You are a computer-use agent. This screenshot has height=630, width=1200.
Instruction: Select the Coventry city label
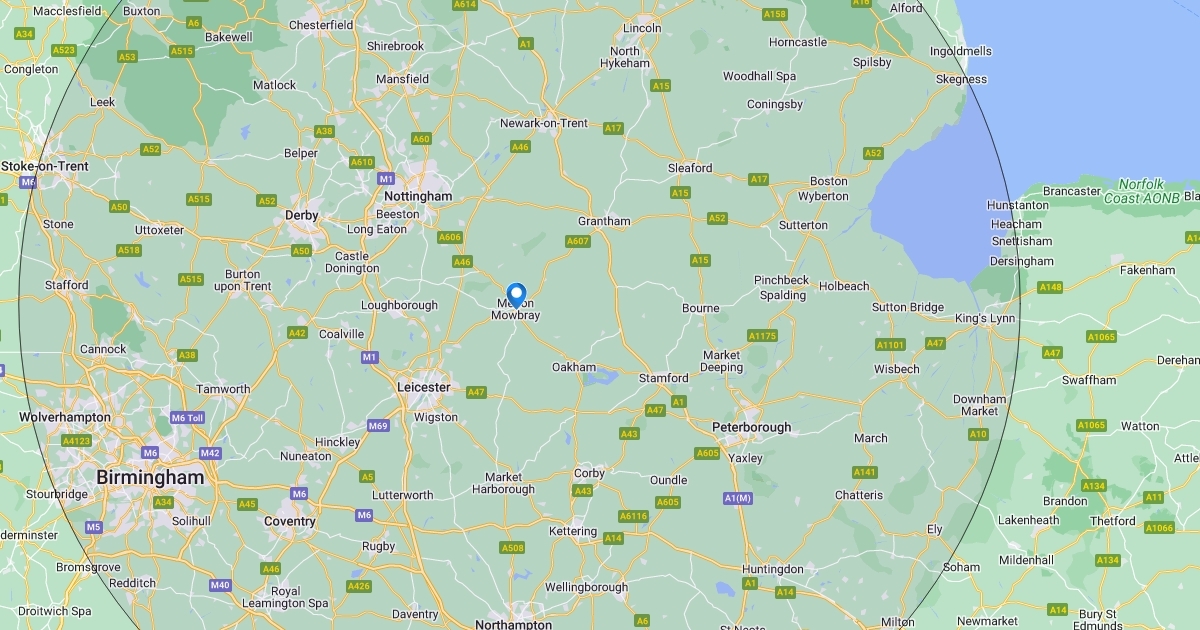(290, 521)
